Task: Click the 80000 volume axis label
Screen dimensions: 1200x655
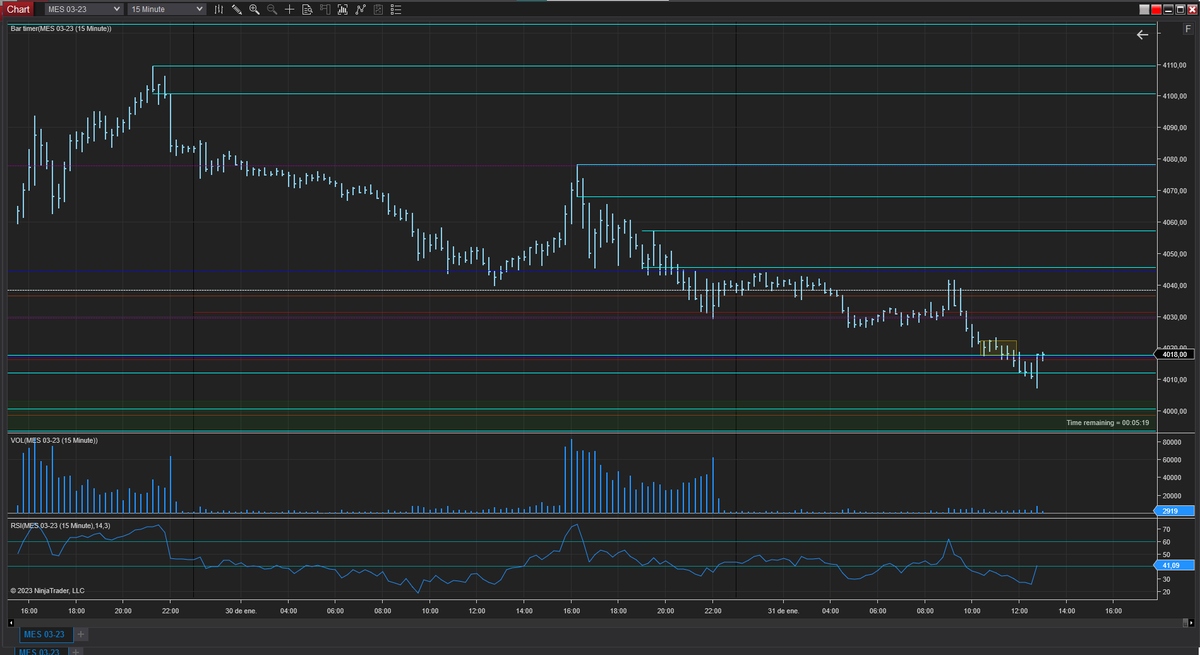Action: tap(1173, 441)
